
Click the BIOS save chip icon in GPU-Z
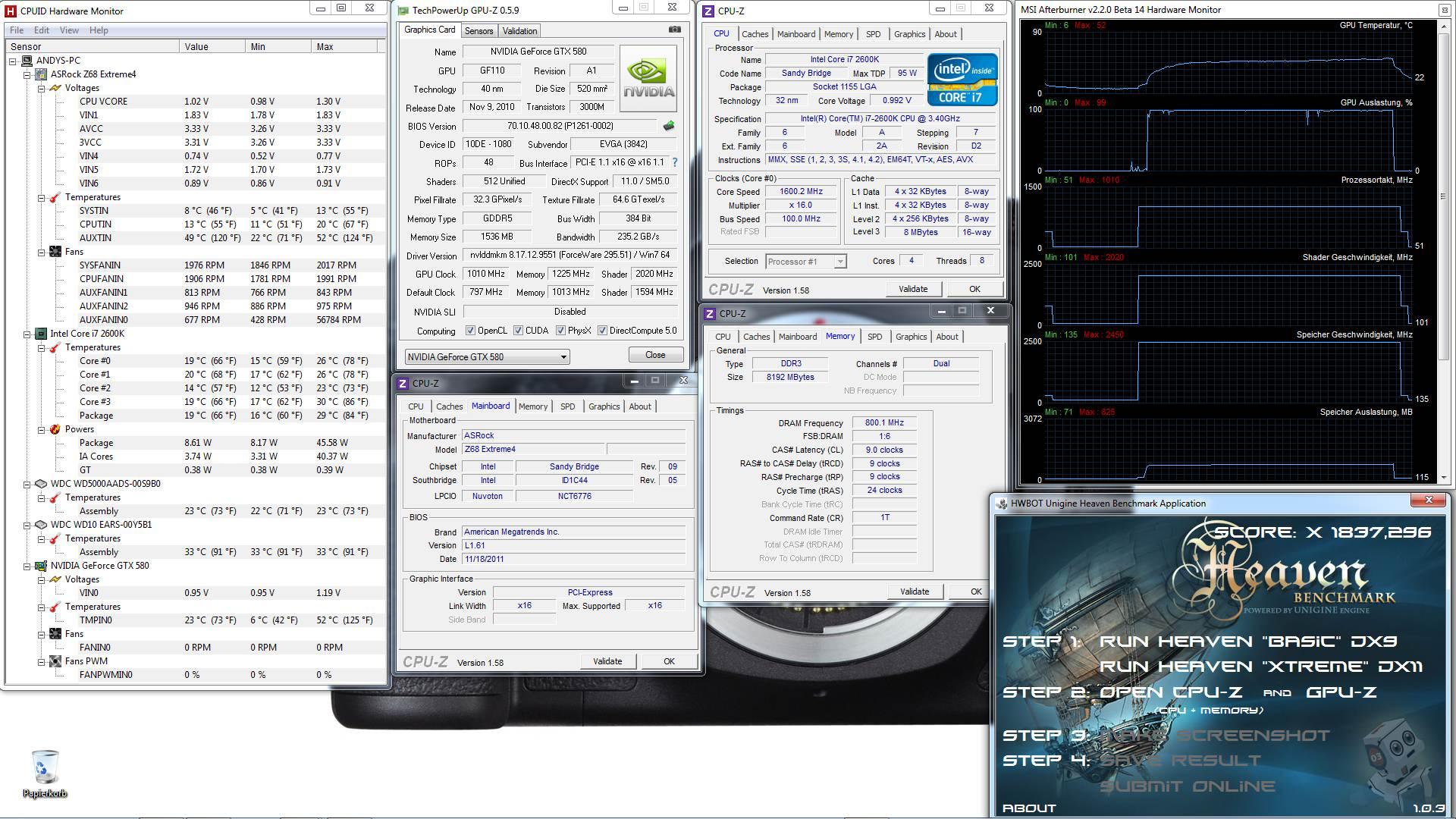(668, 126)
